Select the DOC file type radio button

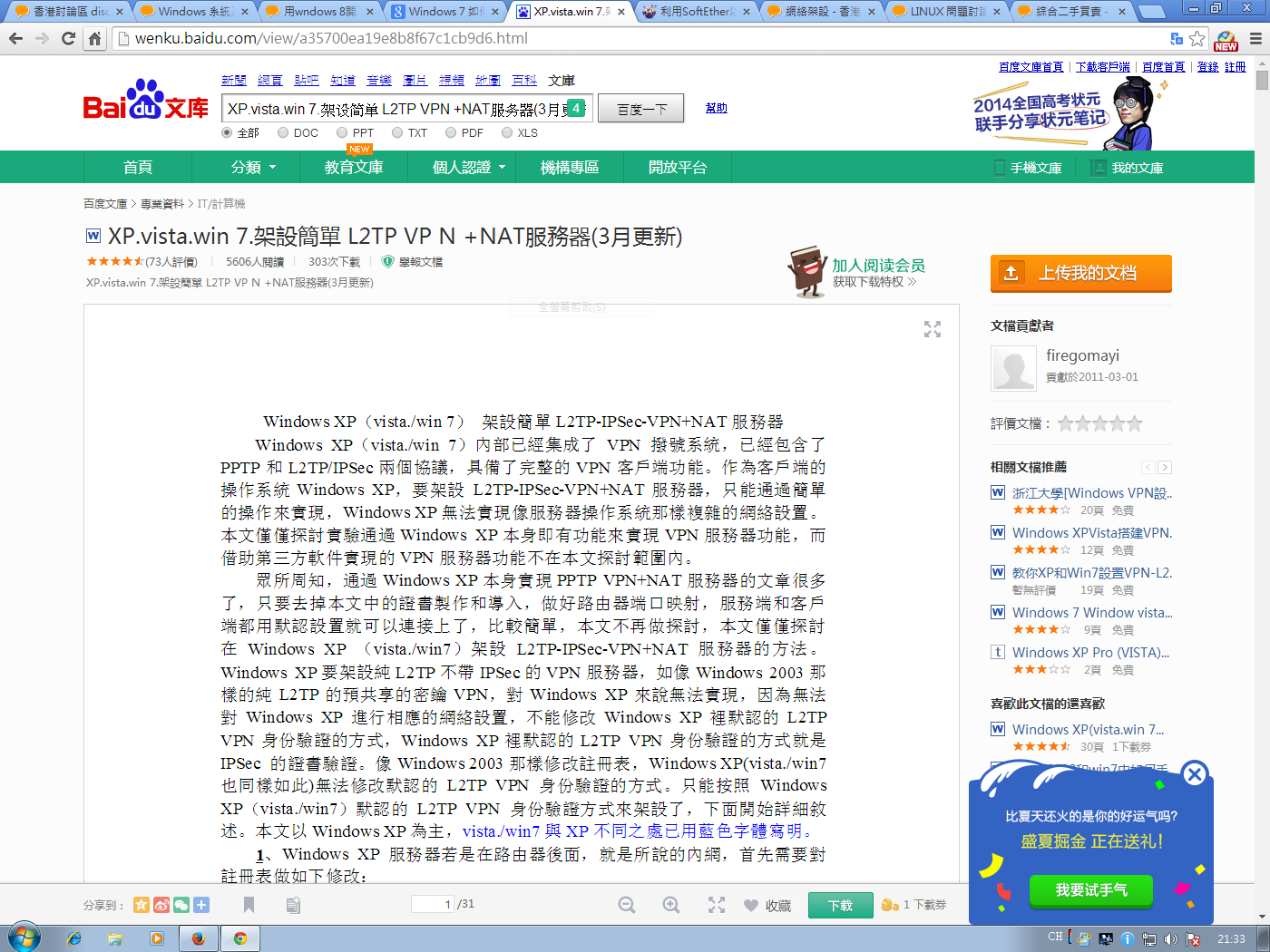pos(283,132)
